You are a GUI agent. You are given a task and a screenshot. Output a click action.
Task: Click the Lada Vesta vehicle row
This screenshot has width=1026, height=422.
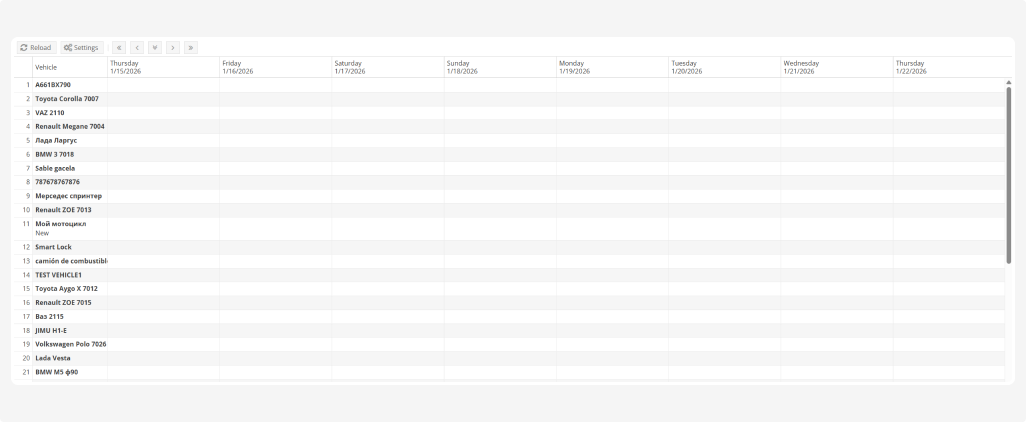[x=53, y=358]
